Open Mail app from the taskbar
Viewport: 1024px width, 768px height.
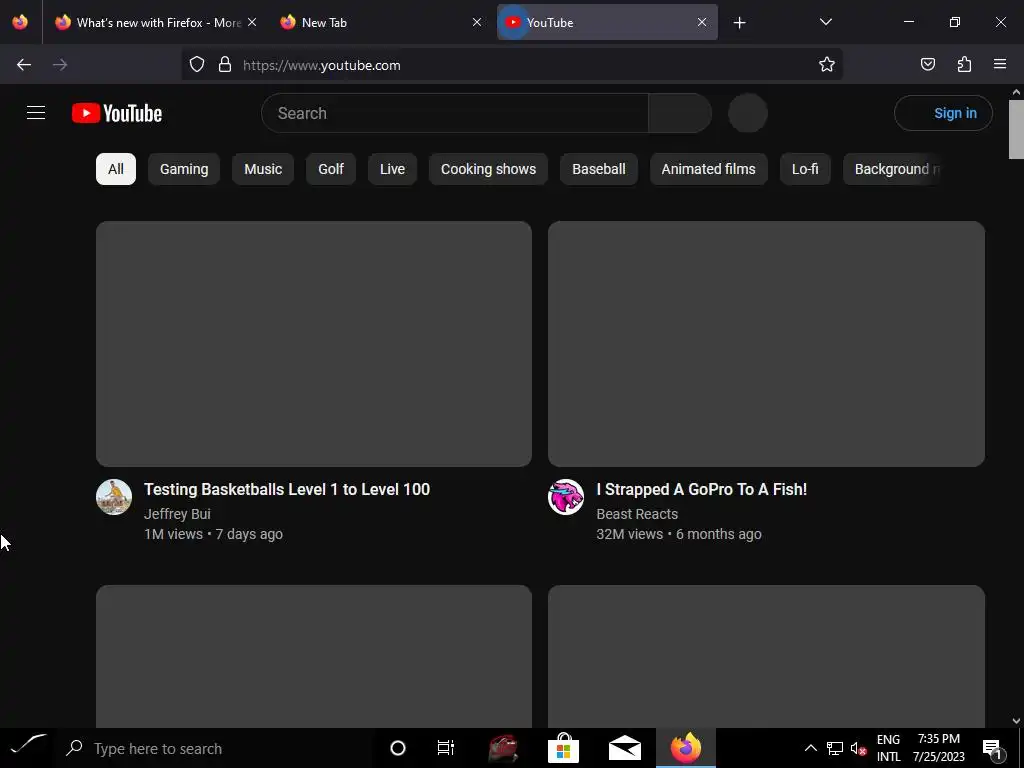[625, 748]
